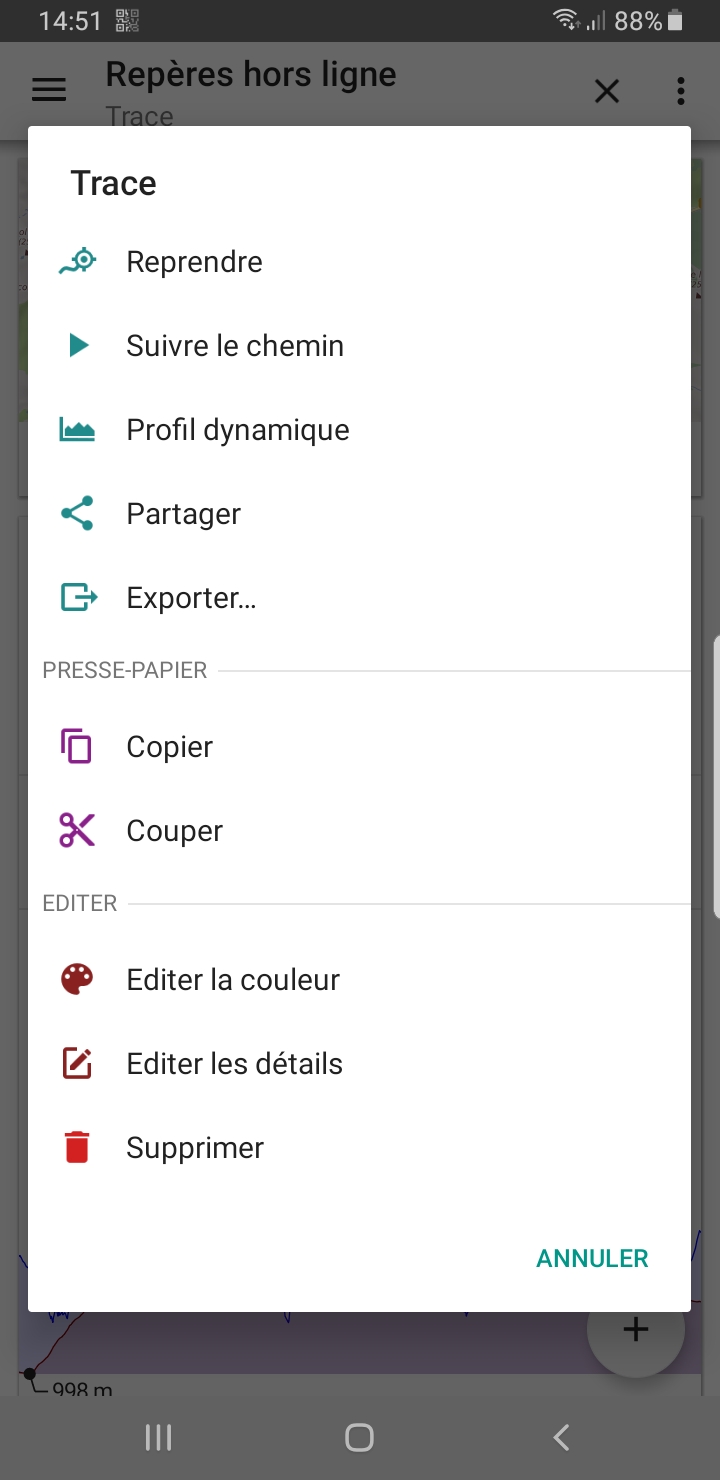
Task: Choose Editer la couleur option
Action: click(233, 980)
